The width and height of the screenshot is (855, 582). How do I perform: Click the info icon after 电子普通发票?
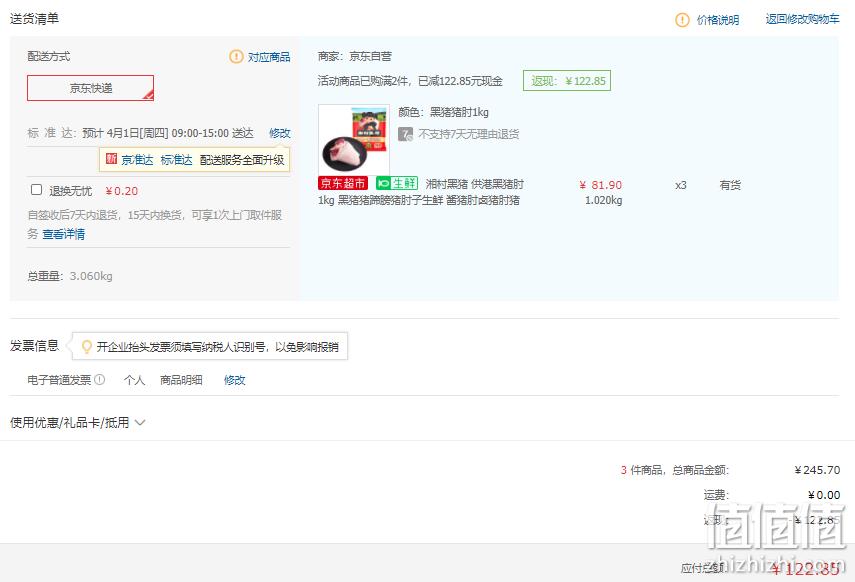point(100,380)
